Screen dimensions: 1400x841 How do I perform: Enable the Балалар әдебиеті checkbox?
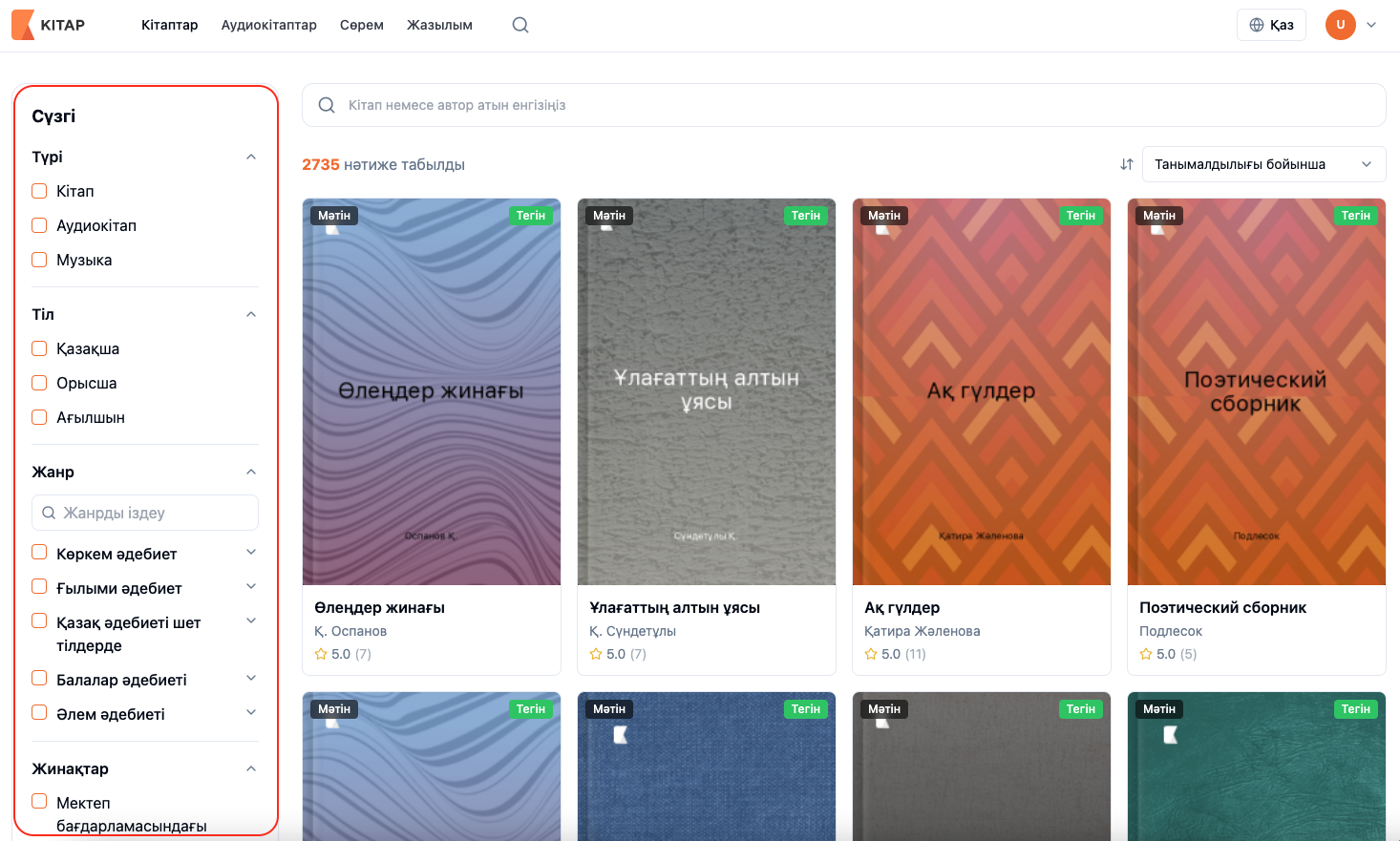click(x=39, y=678)
